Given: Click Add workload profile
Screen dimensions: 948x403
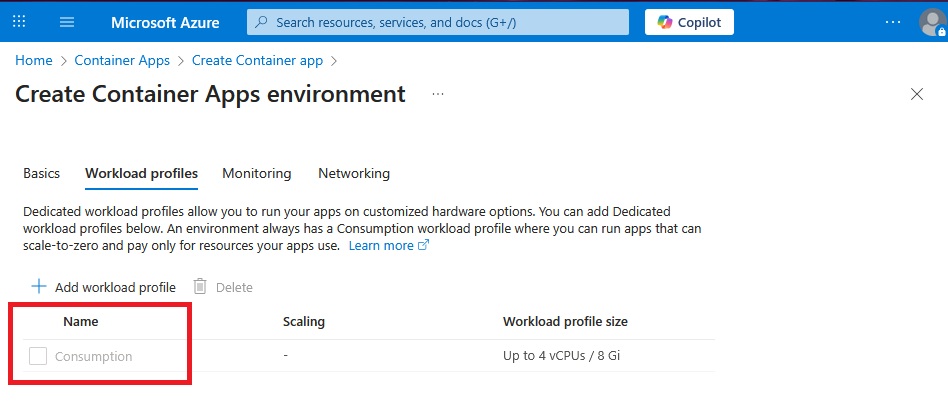Looking at the screenshot, I should [103, 287].
